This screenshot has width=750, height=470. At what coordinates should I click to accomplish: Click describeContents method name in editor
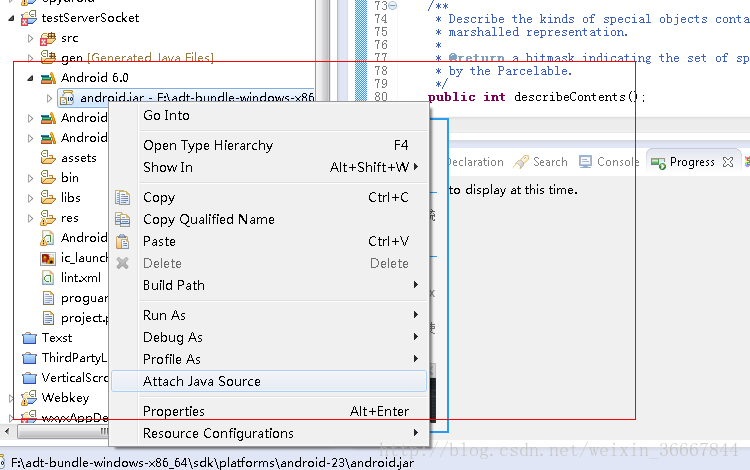click(570, 97)
